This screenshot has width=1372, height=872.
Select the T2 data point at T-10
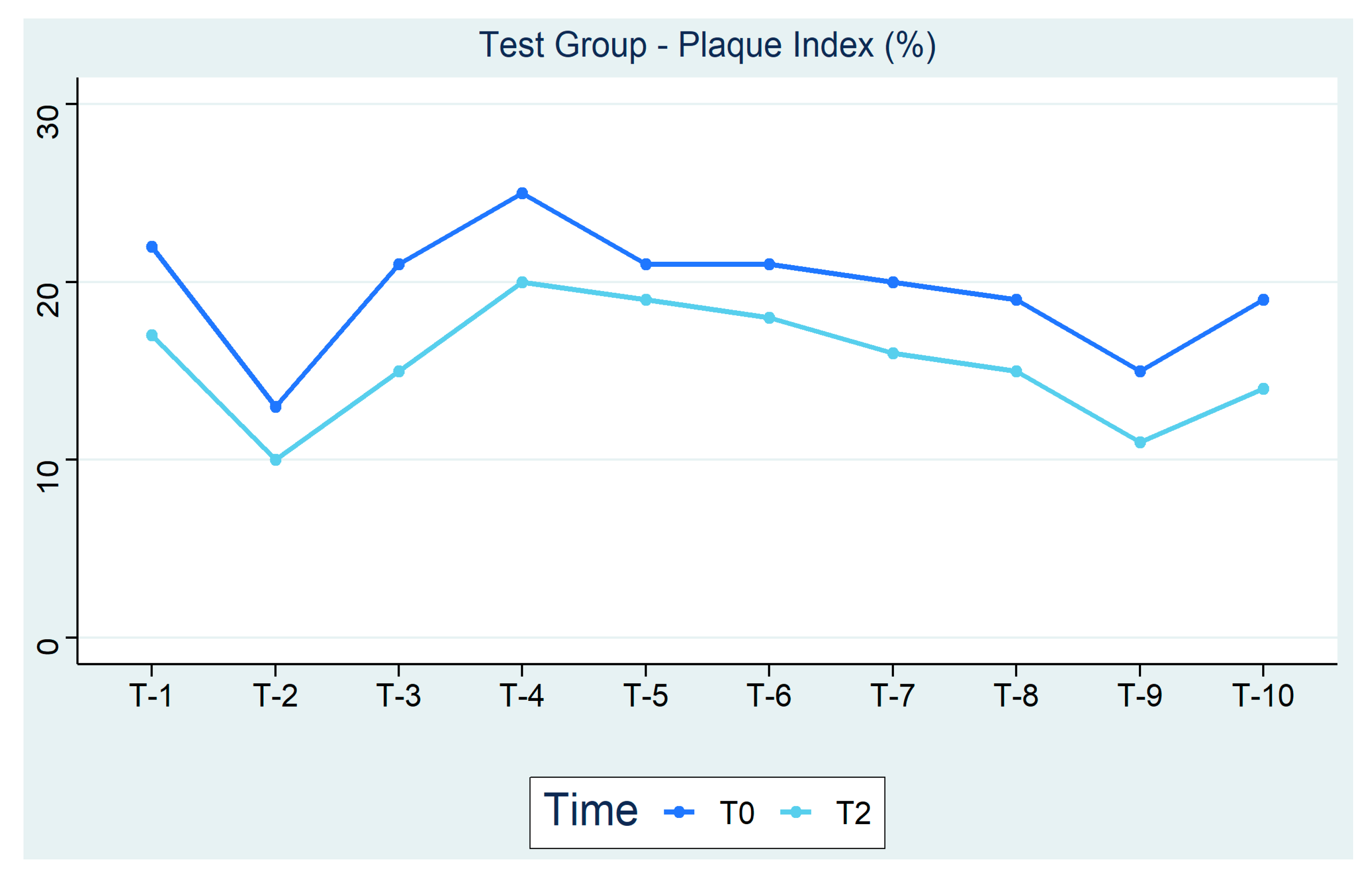click(x=1263, y=389)
